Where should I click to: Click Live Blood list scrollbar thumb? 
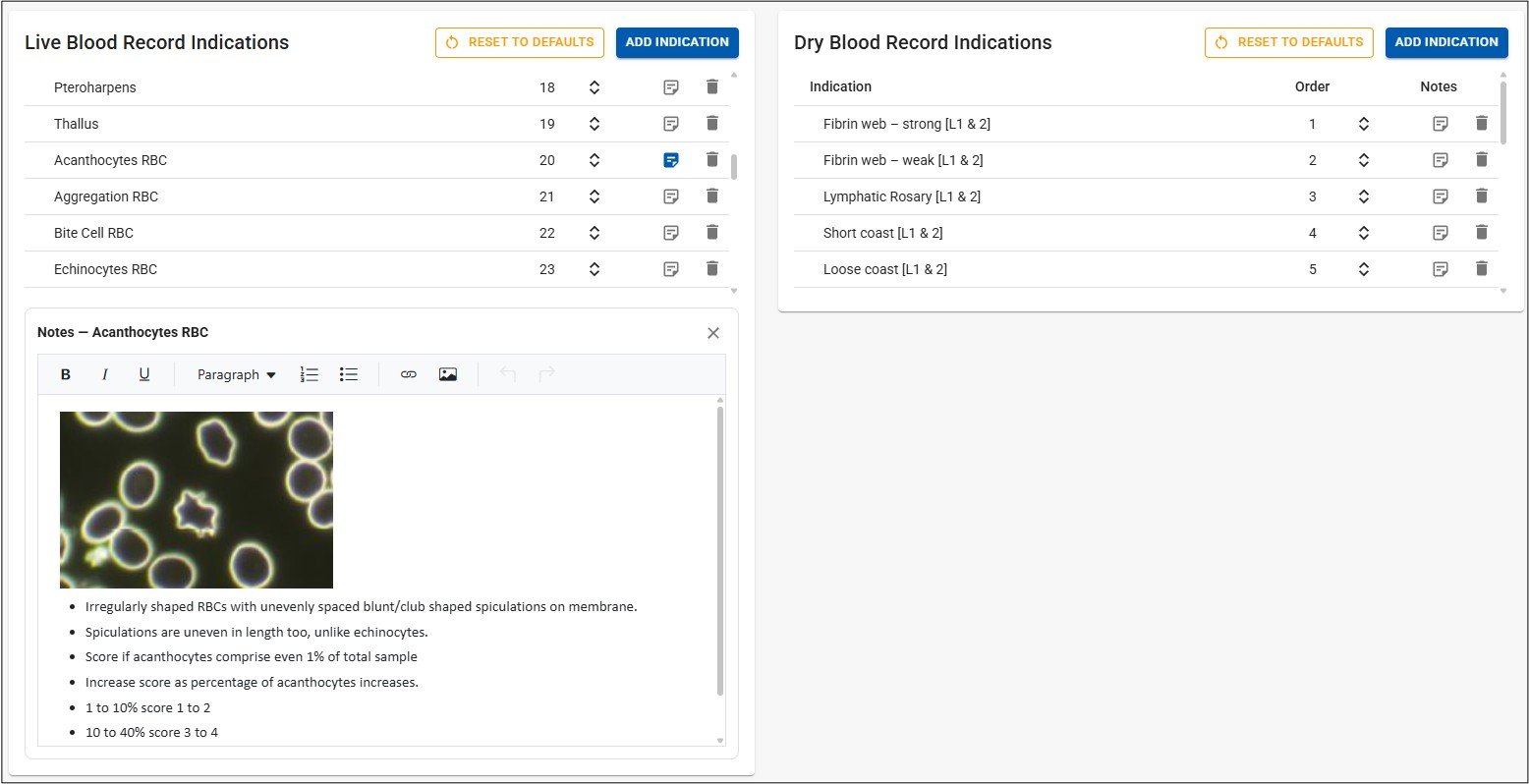pos(734,166)
